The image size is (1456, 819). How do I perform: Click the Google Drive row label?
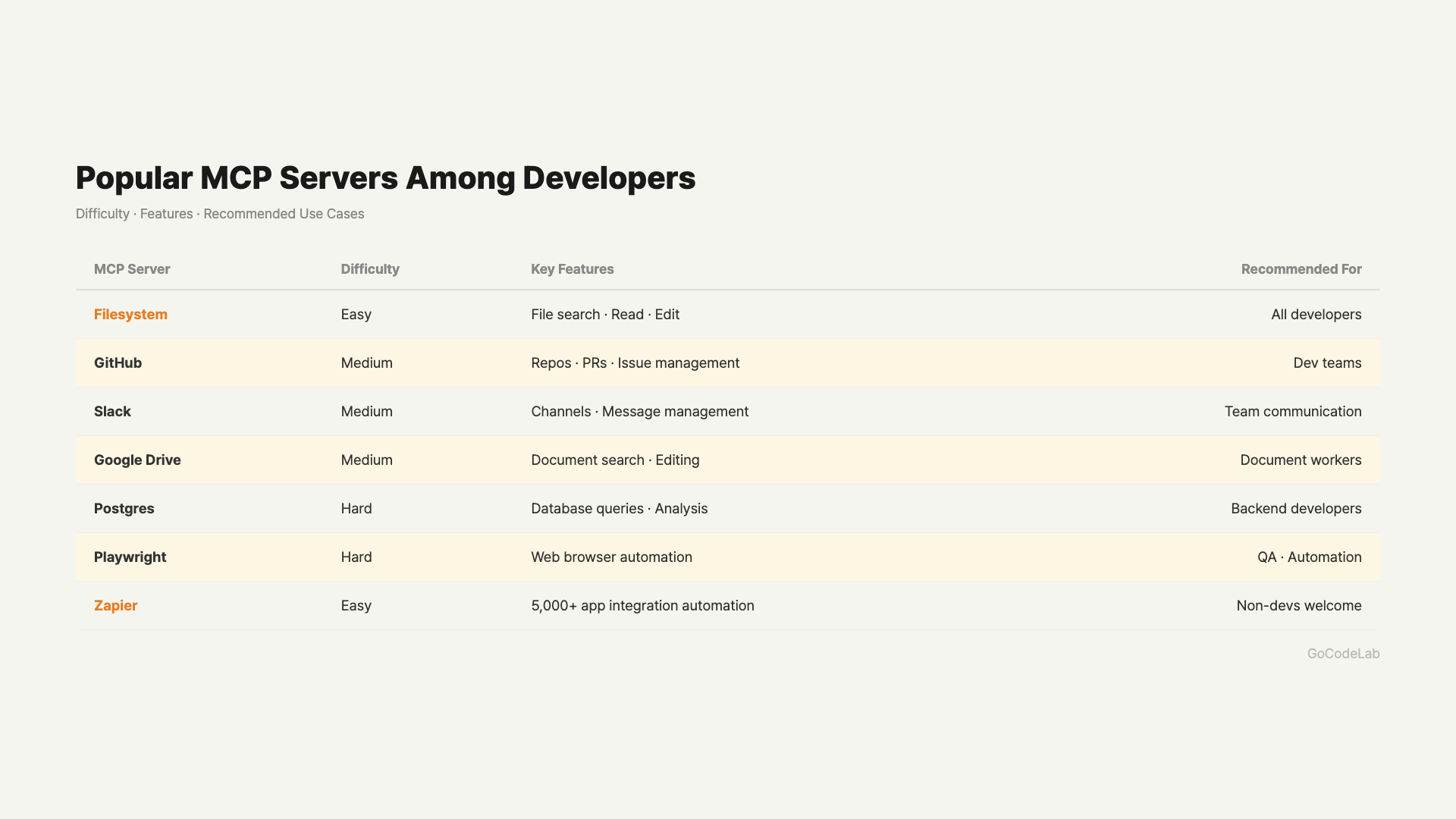tap(137, 460)
